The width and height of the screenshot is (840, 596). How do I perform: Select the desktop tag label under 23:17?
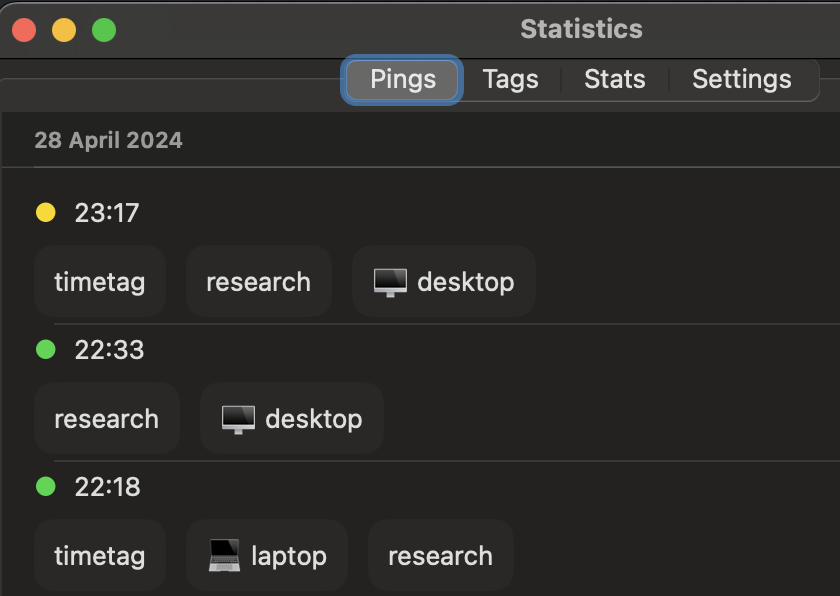click(466, 282)
